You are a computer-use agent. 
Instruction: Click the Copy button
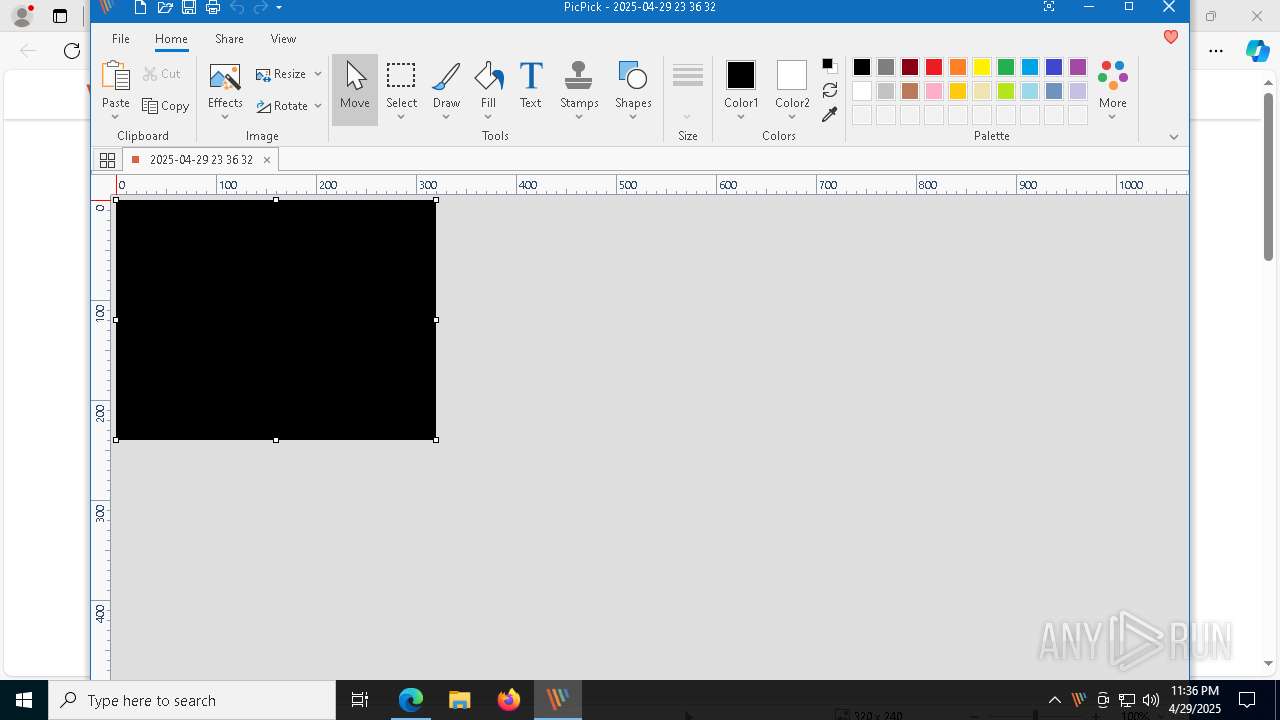pos(166,106)
